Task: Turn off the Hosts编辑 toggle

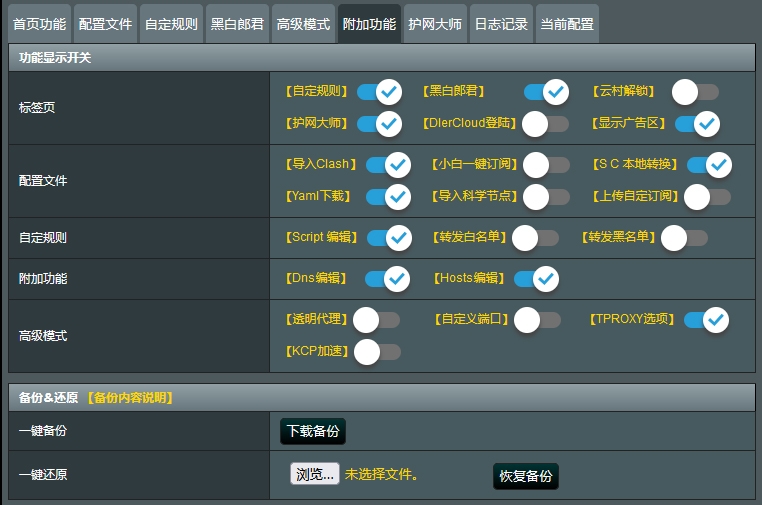Action: click(x=536, y=279)
